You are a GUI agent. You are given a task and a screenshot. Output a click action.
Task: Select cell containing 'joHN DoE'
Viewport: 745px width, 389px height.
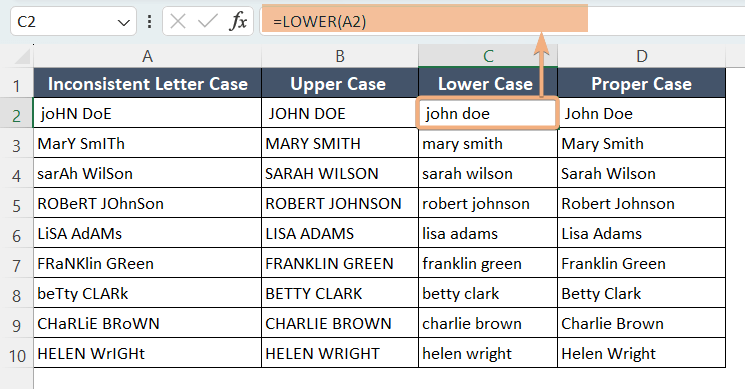coord(147,113)
